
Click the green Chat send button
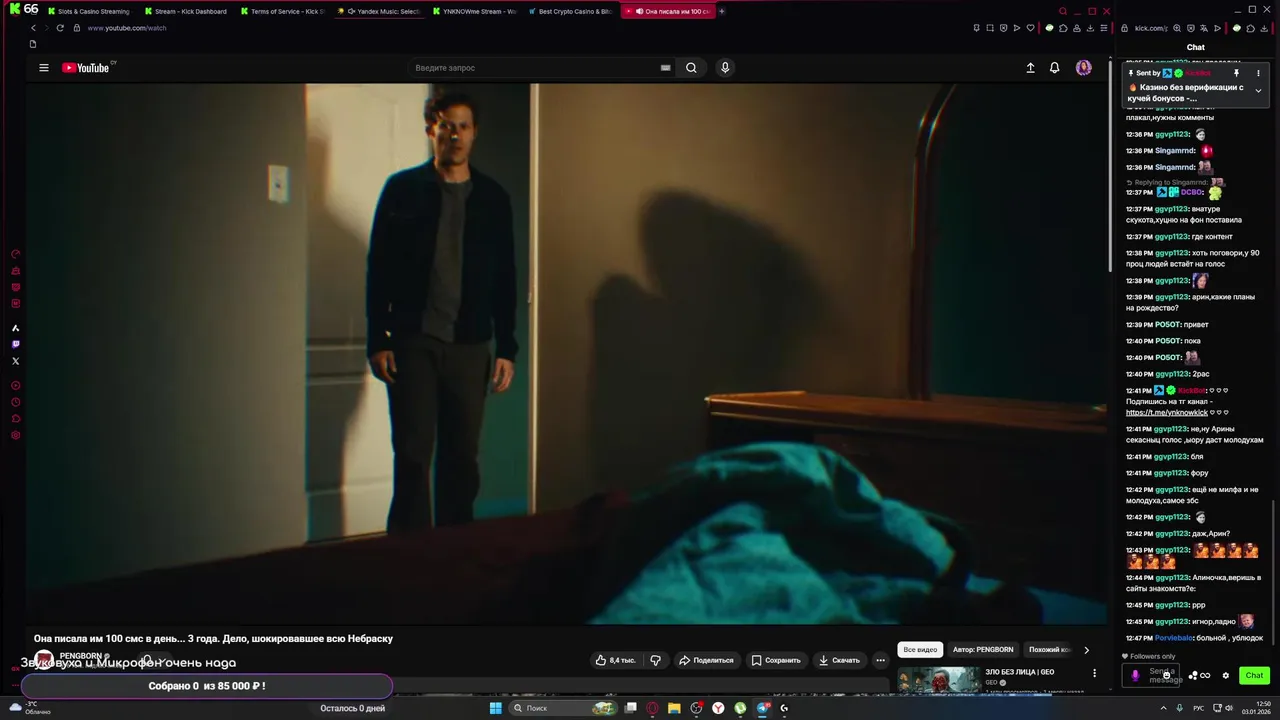point(1254,676)
